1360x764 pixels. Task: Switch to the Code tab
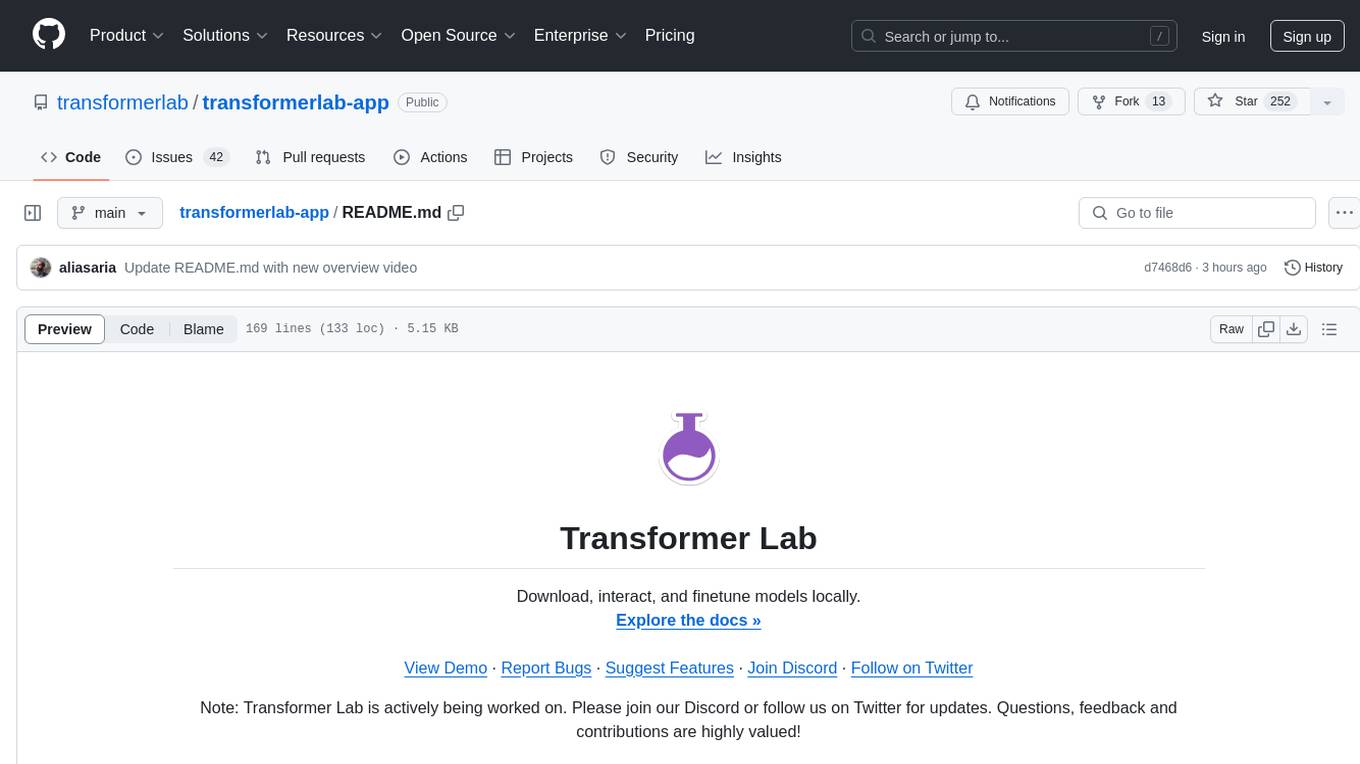tap(71, 157)
